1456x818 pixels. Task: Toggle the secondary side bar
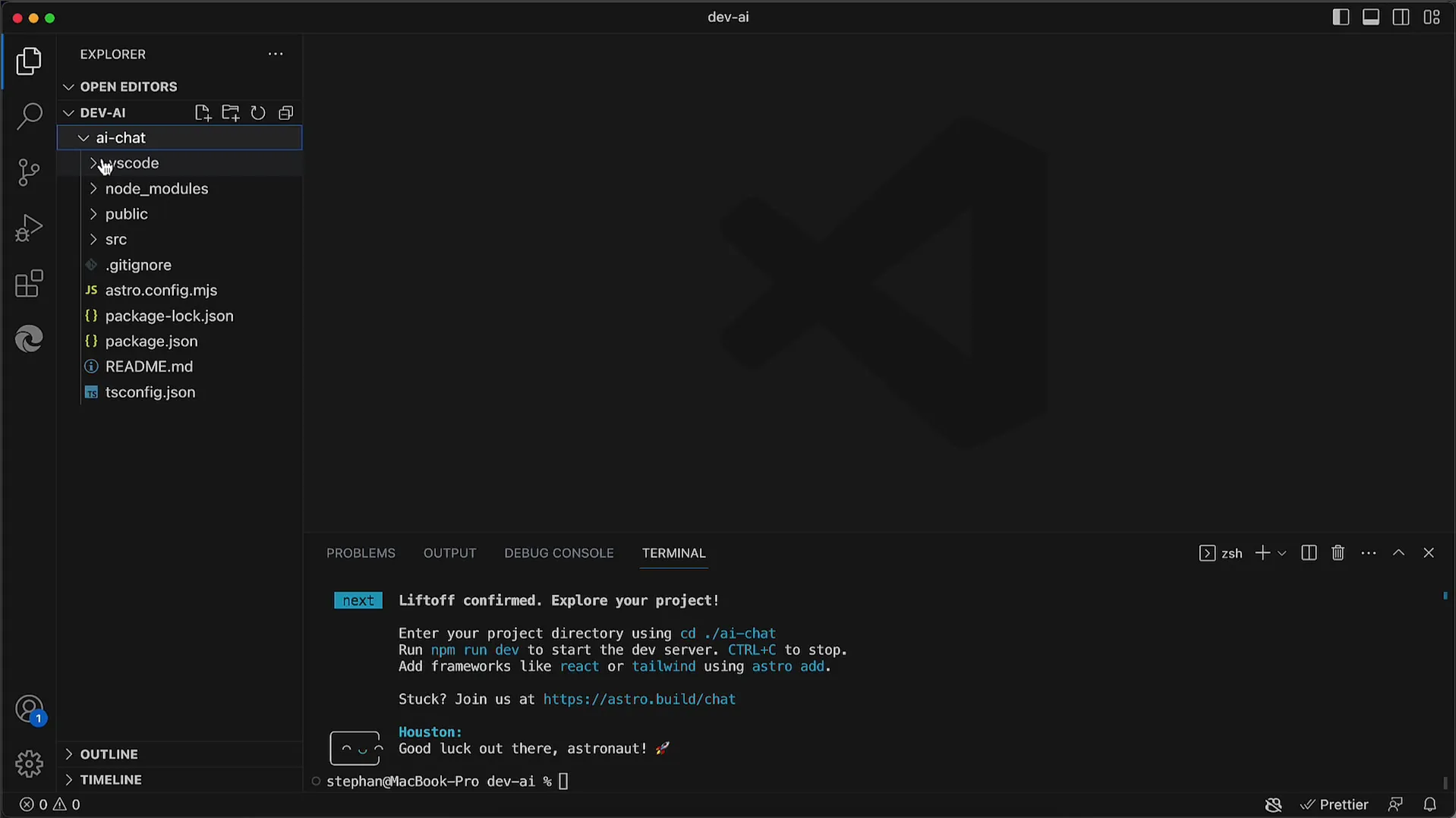coord(1401,17)
